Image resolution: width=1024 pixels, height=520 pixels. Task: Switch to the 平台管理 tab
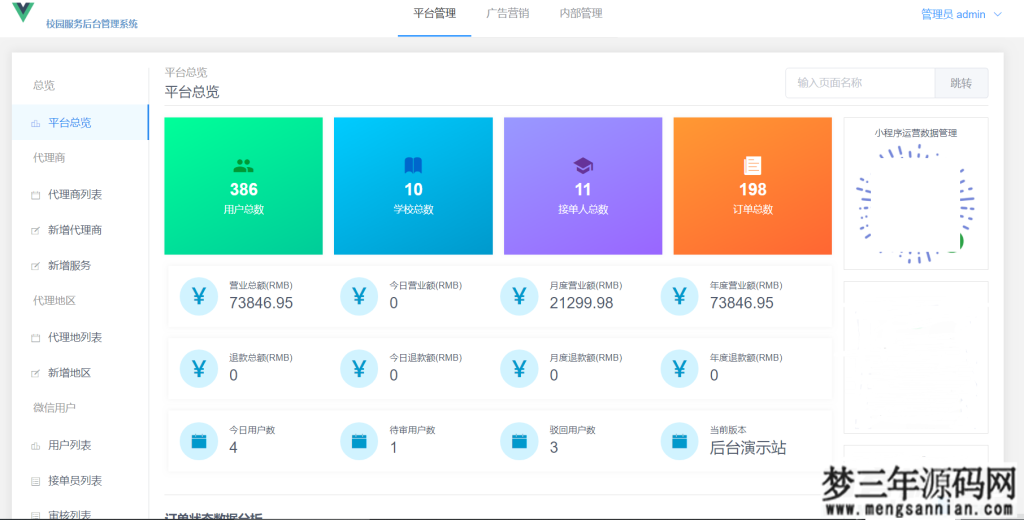(x=434, y=14)
